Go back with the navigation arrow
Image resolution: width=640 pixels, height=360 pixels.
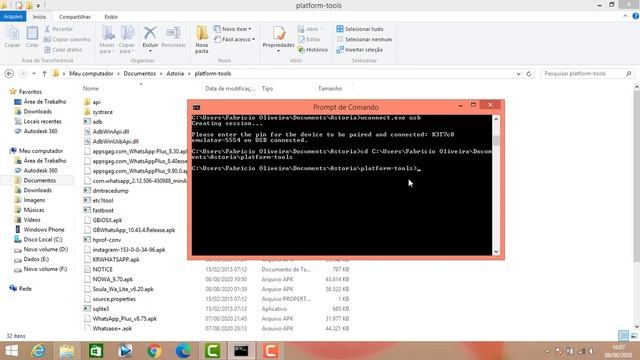coord(9,73)
